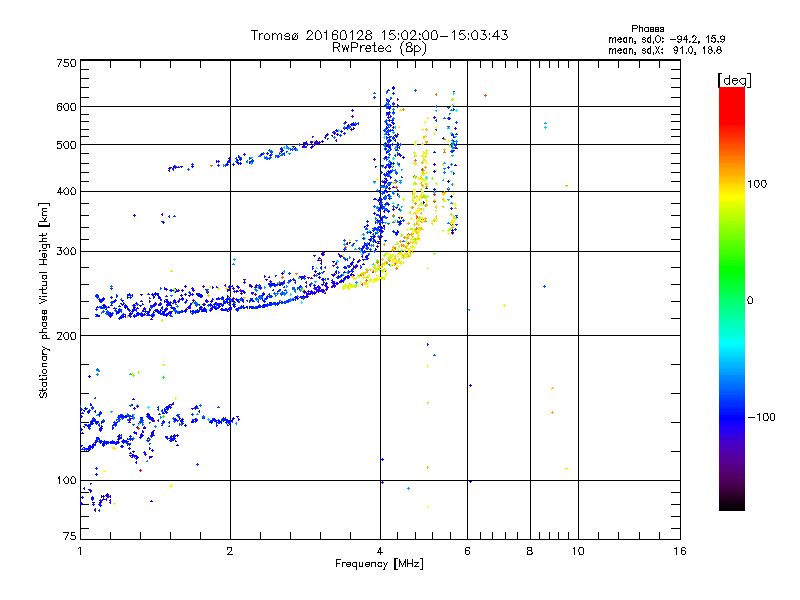Viewport: 800px width, 600px height.
Task: Click the '100' colorbar tick label
Action: click(x=757, y=184)
